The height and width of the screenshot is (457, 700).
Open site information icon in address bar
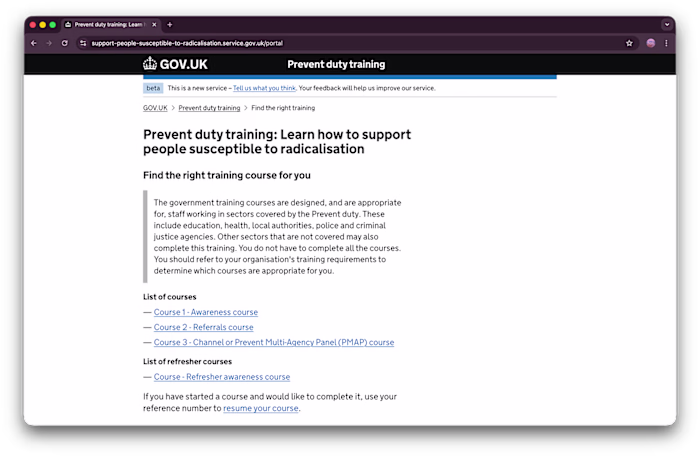click(83, 43)
